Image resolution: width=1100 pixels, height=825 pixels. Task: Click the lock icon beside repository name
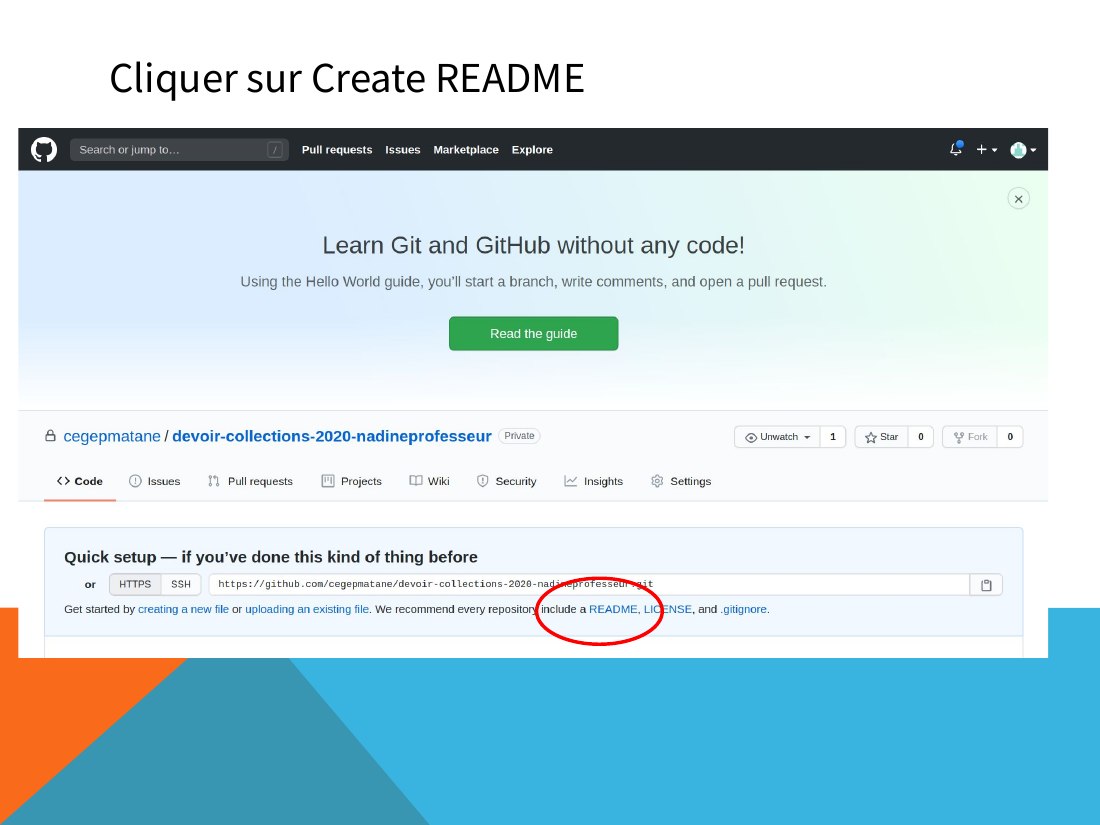pos(51,436)
